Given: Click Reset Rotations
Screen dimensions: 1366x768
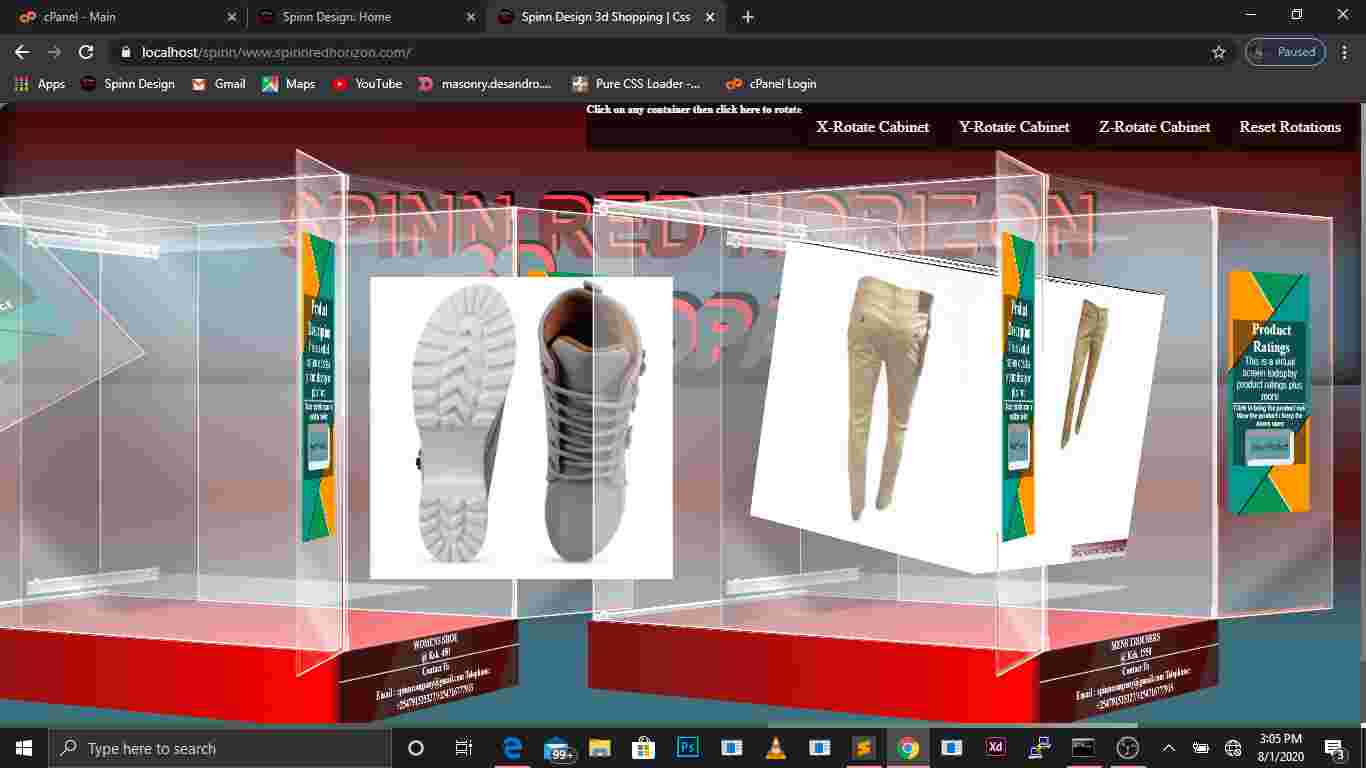Looking at the screenshot, I should (1290, 127).
